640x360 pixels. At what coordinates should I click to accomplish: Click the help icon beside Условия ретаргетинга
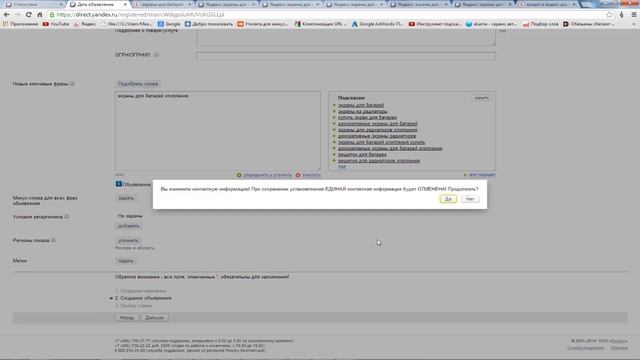[x=67, y=217]
